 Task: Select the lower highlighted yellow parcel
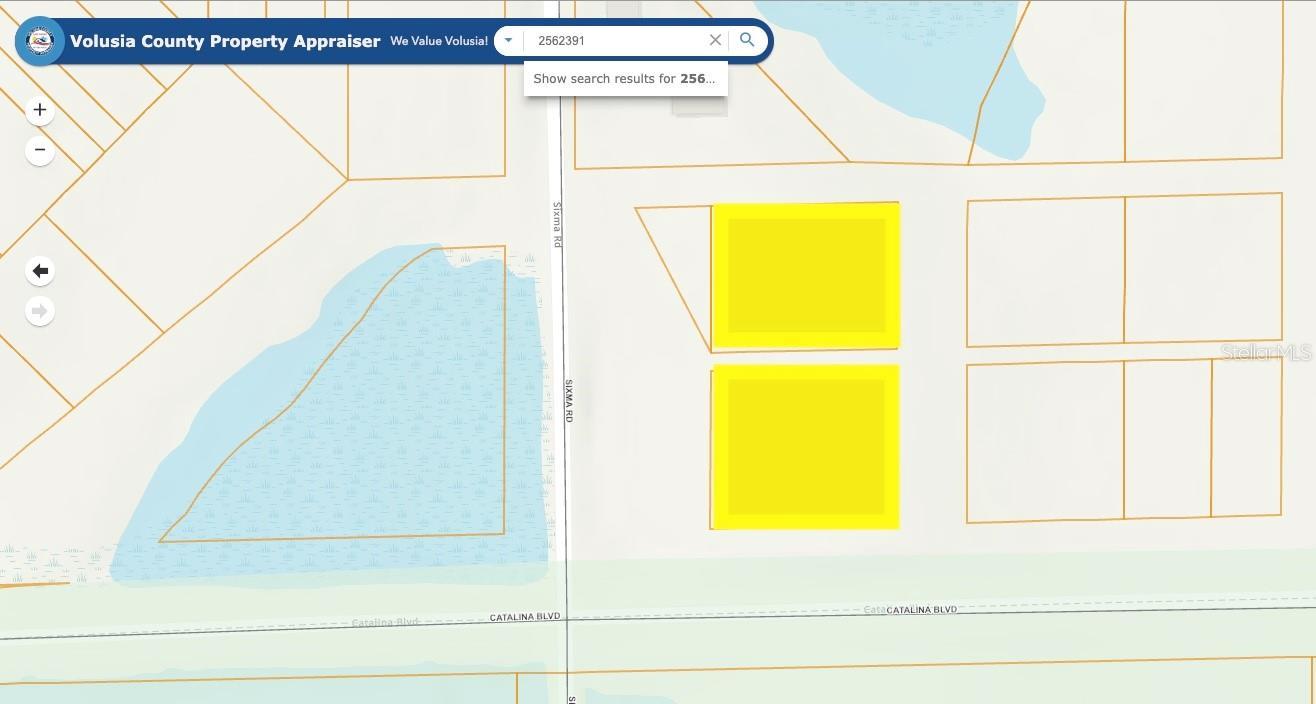pyautogui.click(x=806, y=447)
